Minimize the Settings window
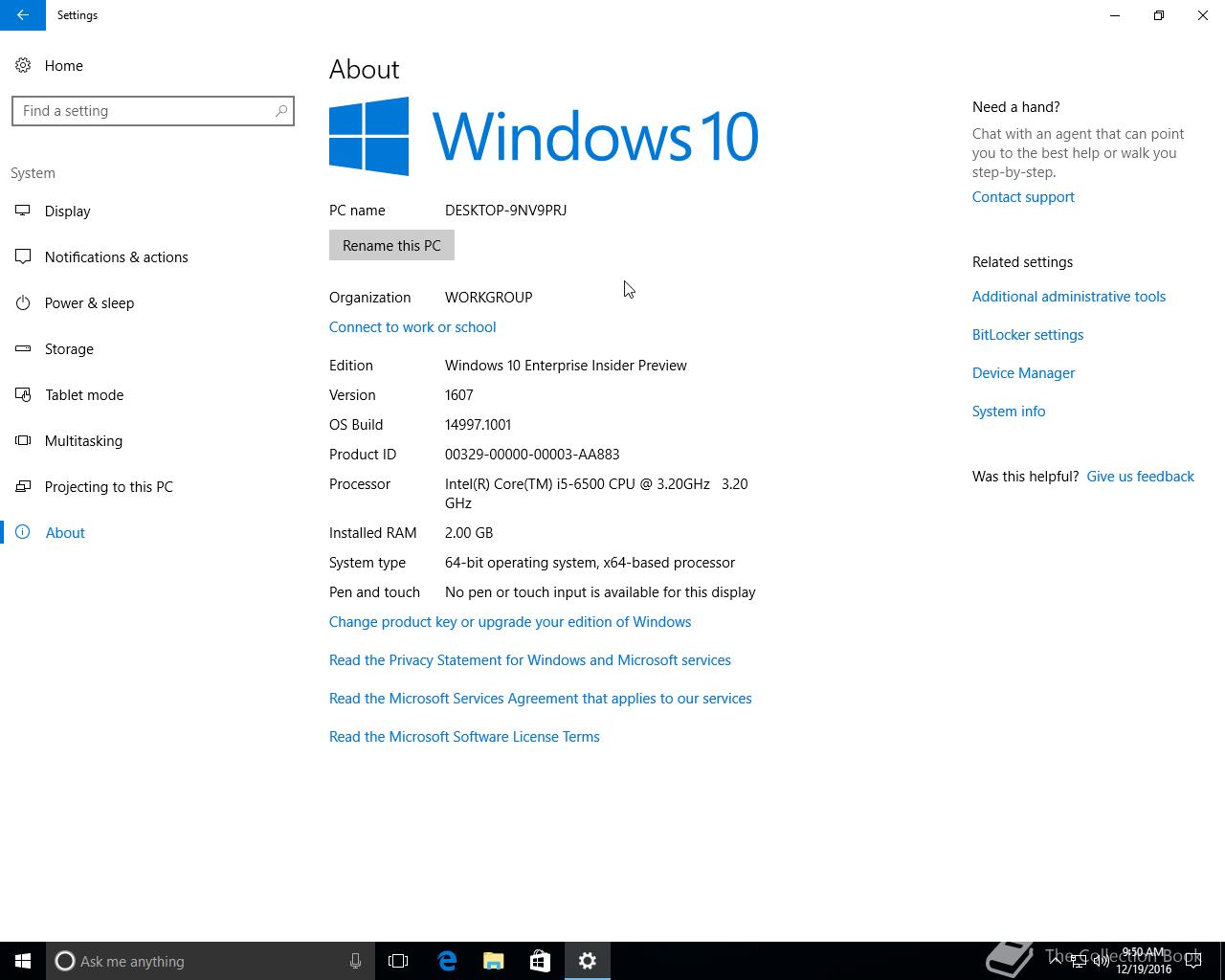 1115,15
